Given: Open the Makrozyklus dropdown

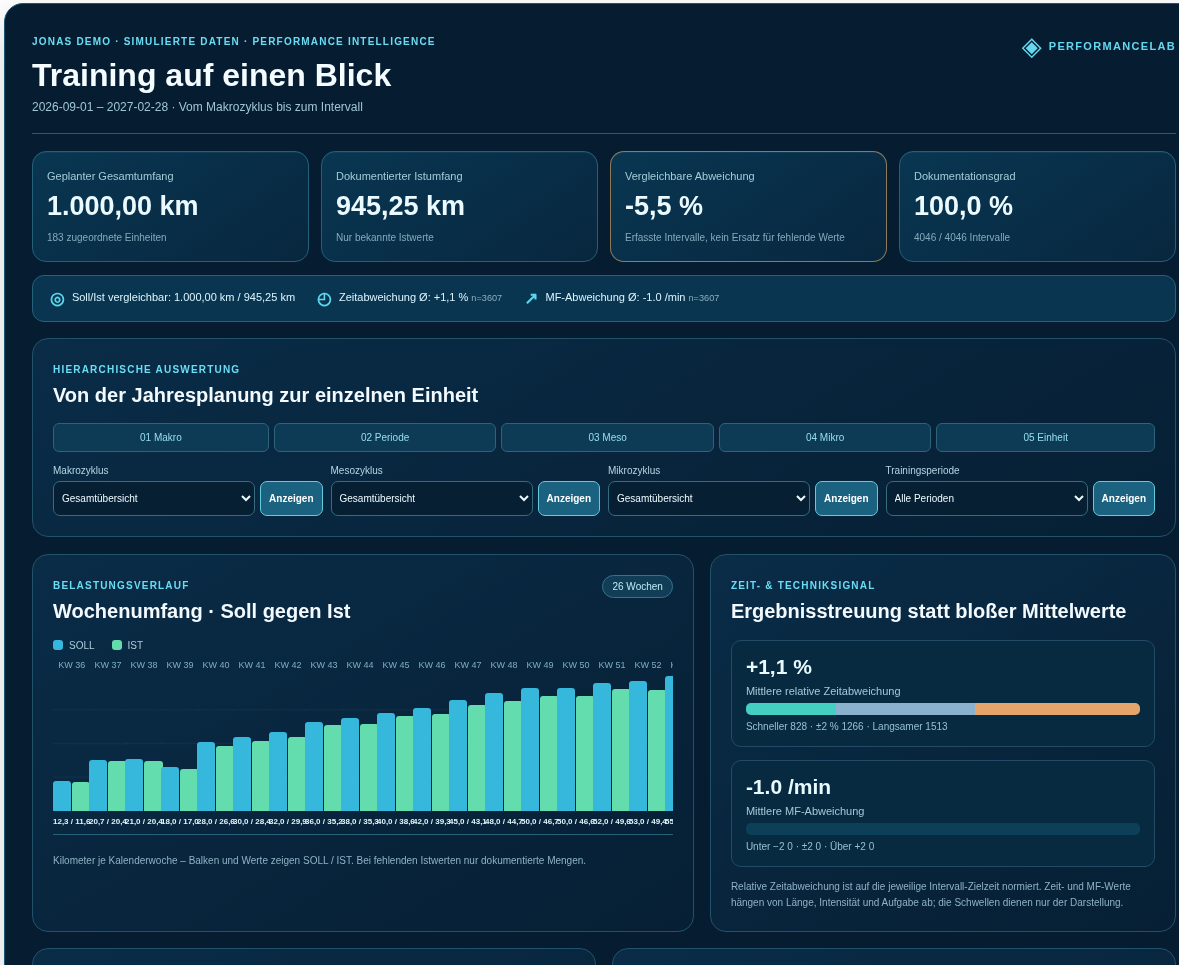Looking at the screenshot, I should coord(153,499).
